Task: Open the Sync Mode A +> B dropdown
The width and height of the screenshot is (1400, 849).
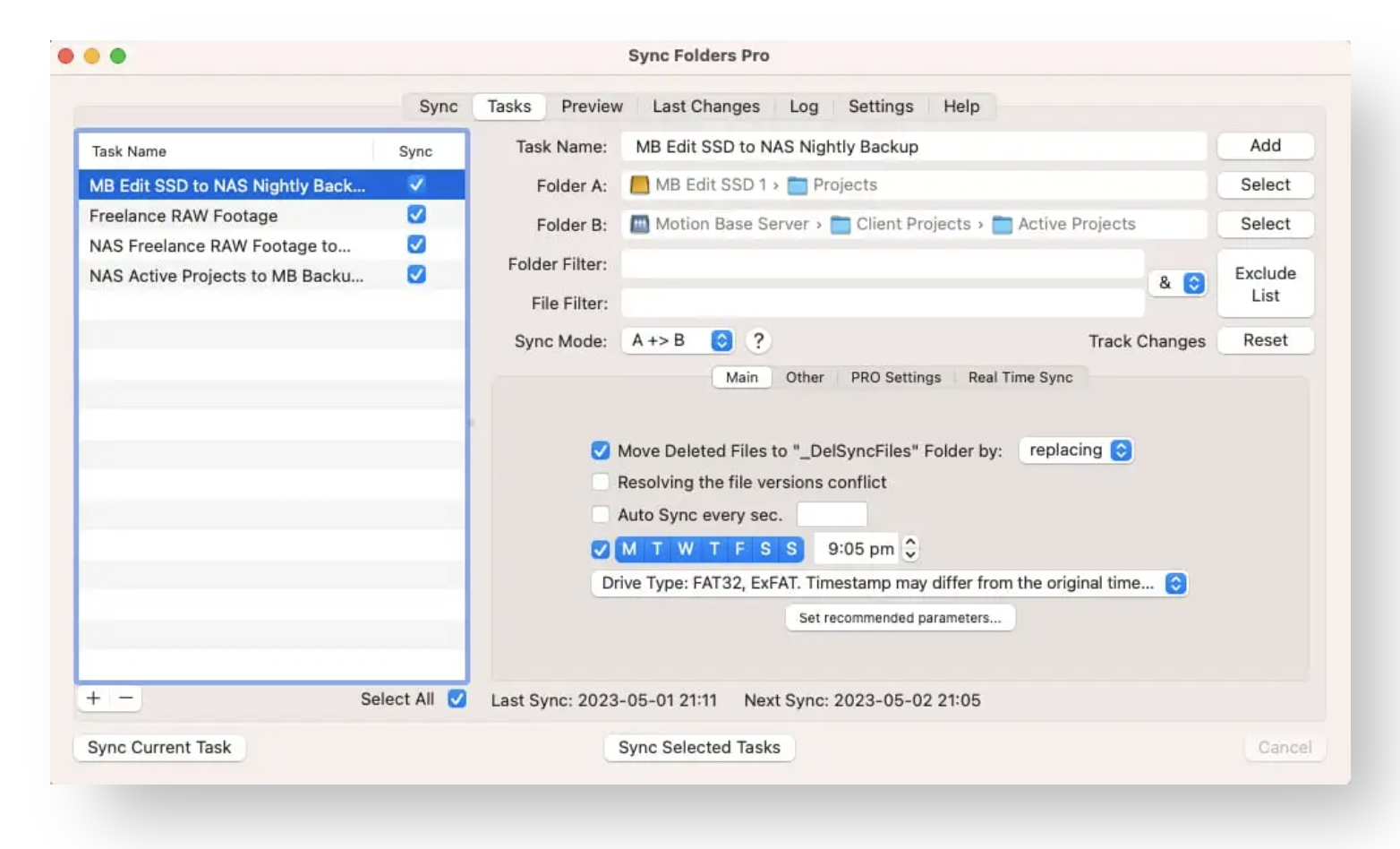Action: coord(678,341)
